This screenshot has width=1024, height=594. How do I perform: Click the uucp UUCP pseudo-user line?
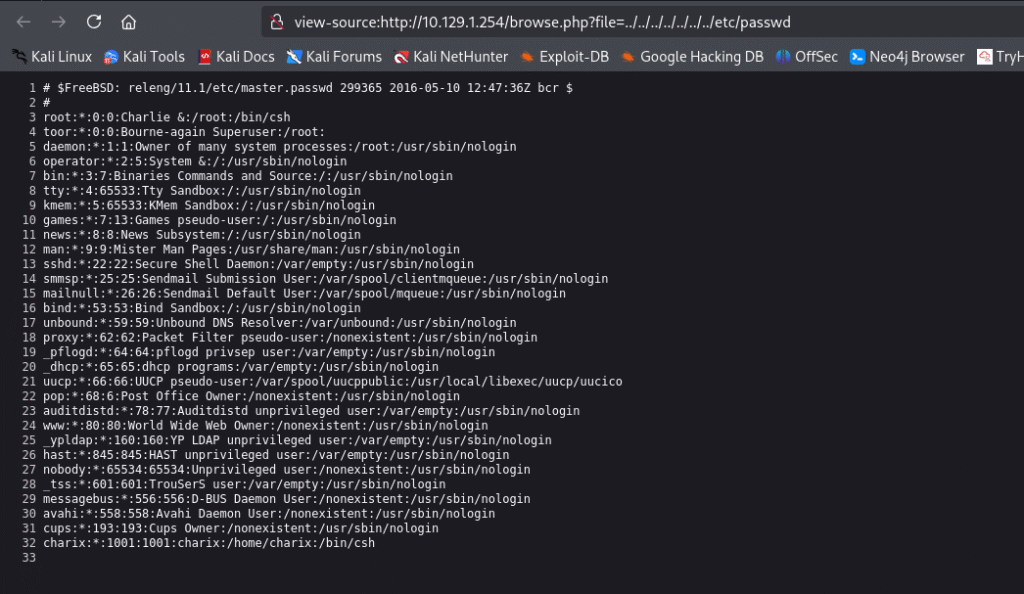(332, 381)
